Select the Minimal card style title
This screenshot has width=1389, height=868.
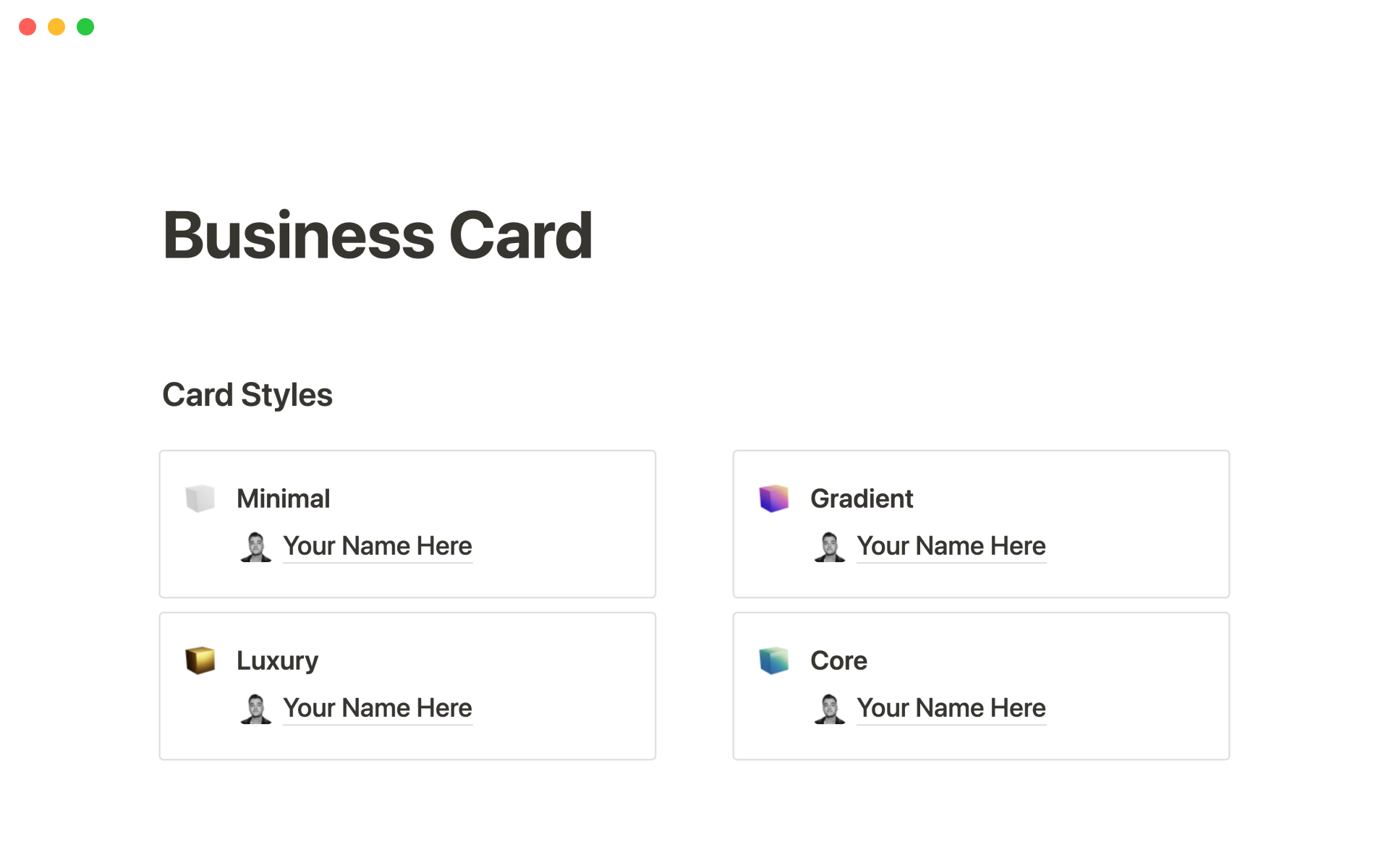point(283,498)
